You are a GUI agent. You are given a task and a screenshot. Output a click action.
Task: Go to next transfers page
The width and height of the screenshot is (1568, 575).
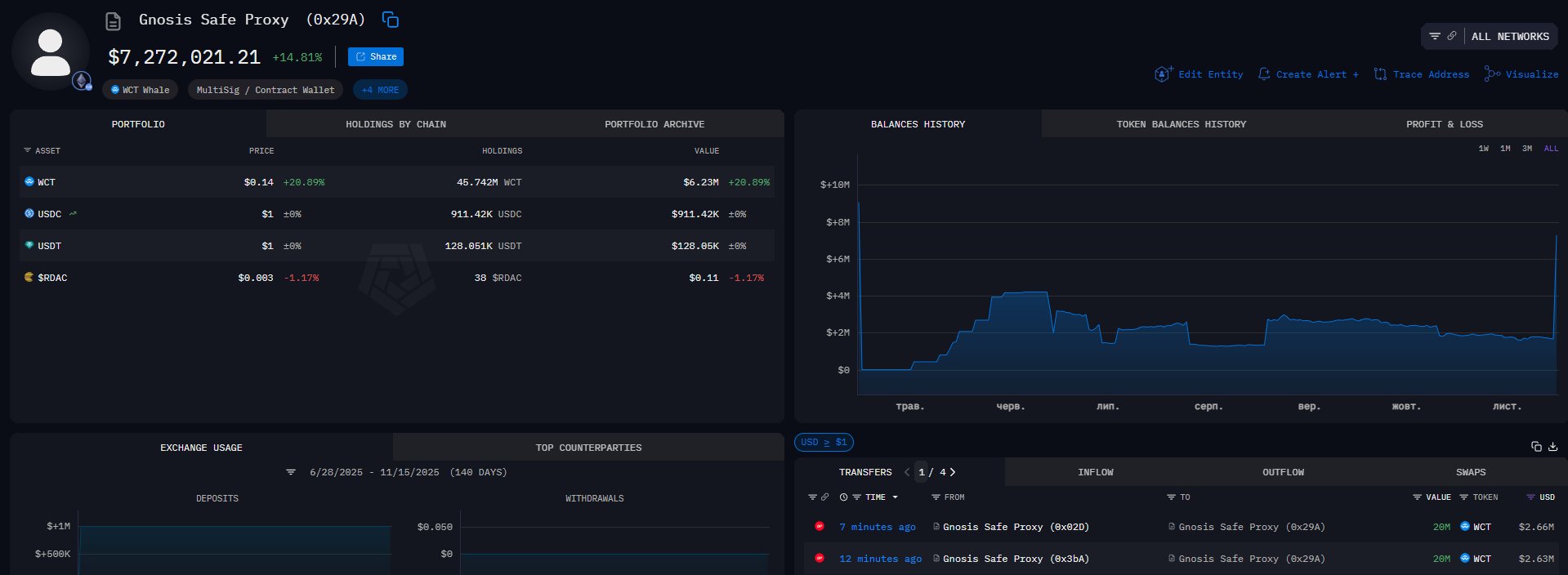[953, 472]
